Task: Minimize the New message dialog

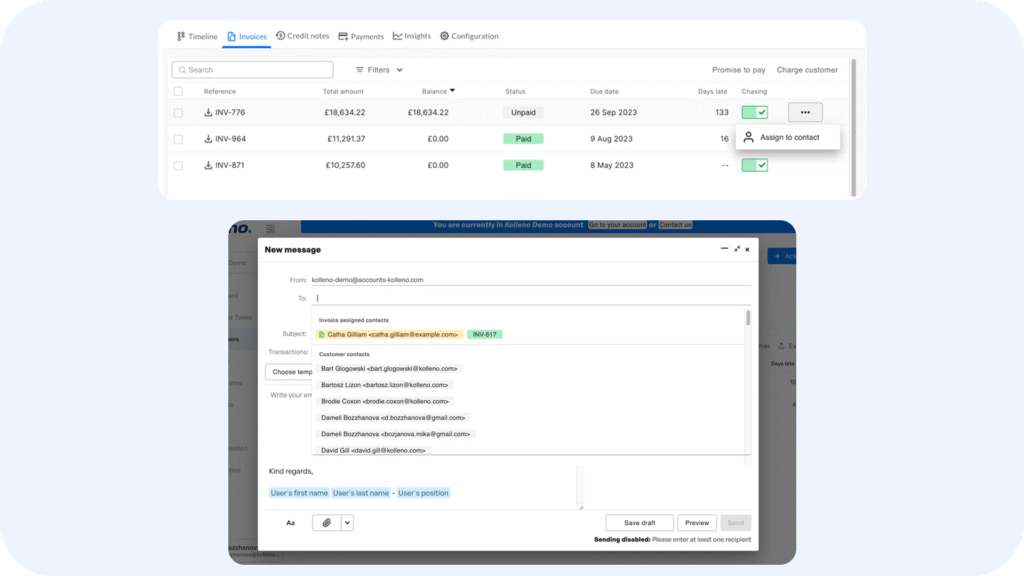Action: [x=724, y=249]
